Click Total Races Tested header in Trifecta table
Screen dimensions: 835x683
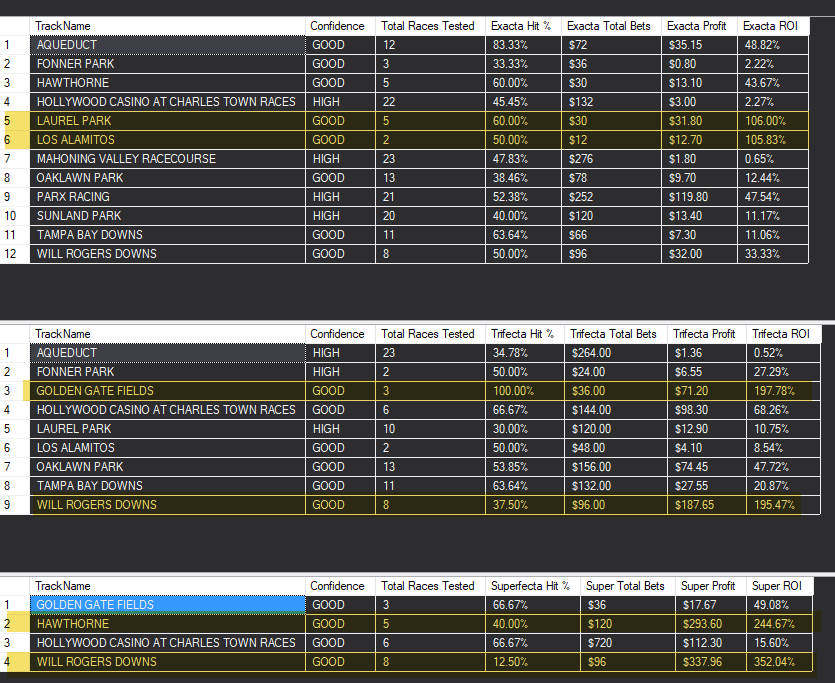430,334
